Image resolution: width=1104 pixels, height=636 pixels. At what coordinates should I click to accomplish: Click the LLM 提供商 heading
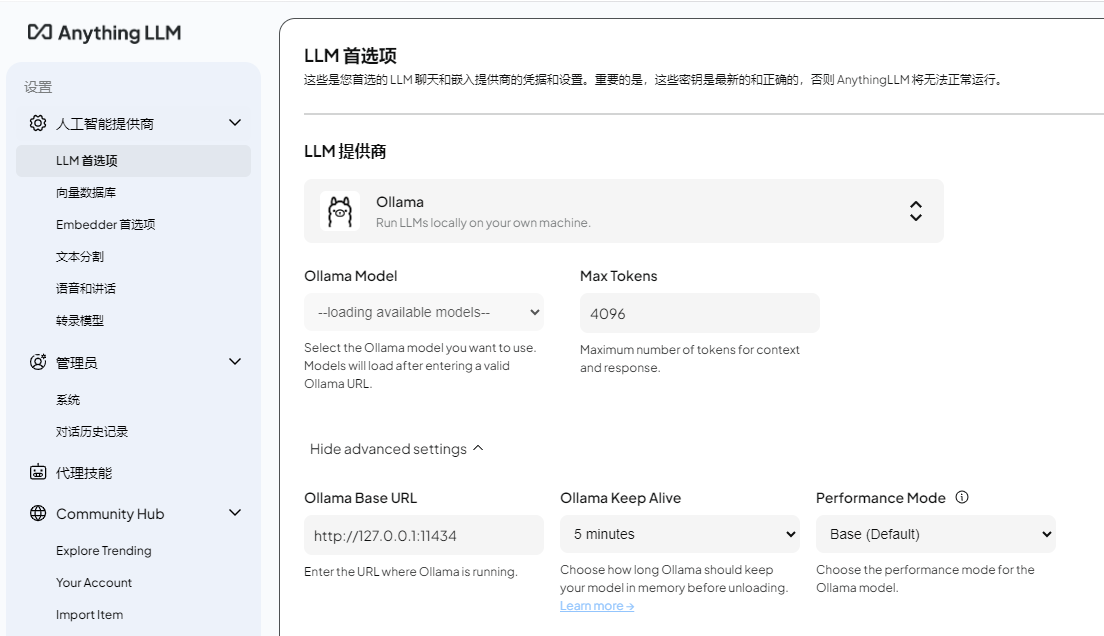pos(345,151)
